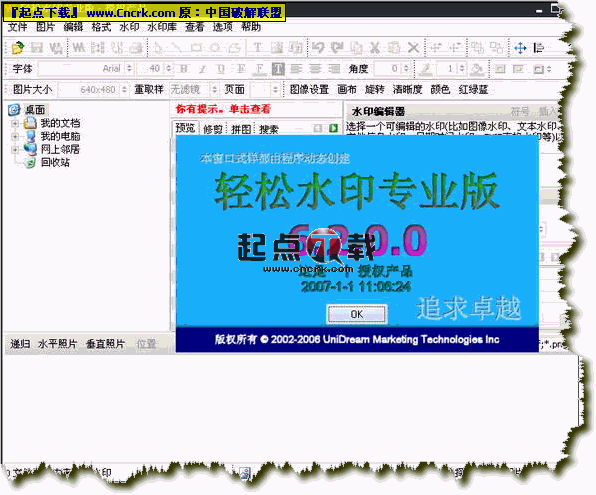Click the save disk icon
Screen dimensions: 596x495
click(x=37, y=48)
